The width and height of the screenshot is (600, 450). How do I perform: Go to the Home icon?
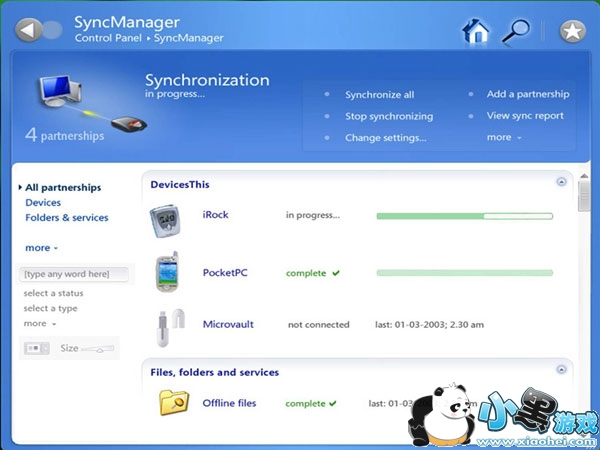[476, 31]
